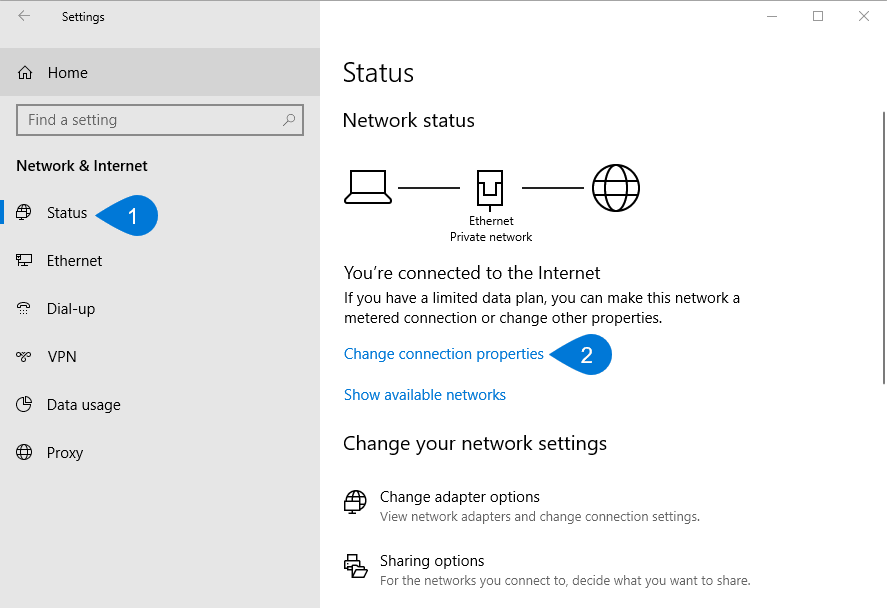
Task: Maximize the Settings window
Action: pyautogui.click(x=817, y=16)
